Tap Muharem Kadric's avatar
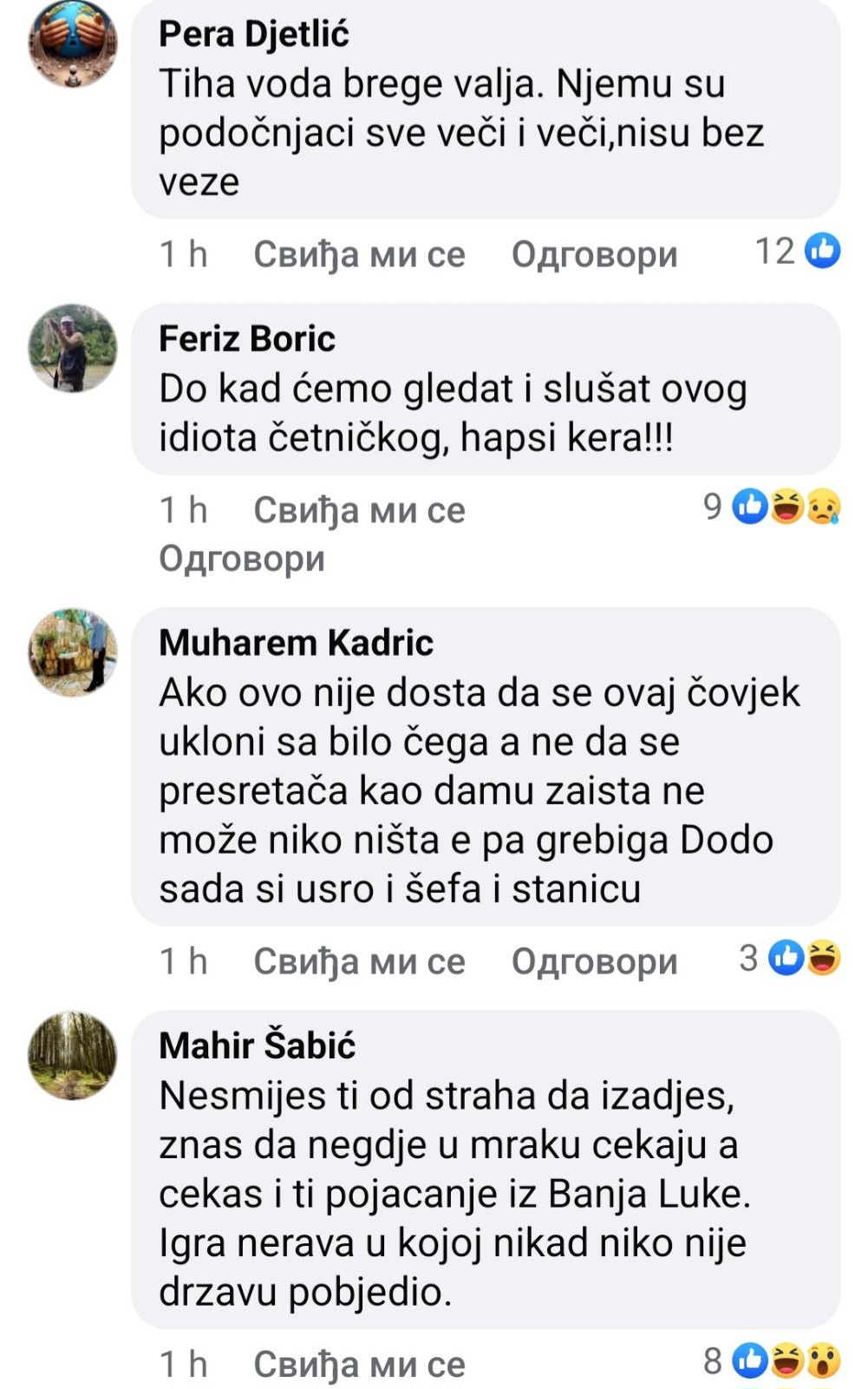 [x=73, y=652]
